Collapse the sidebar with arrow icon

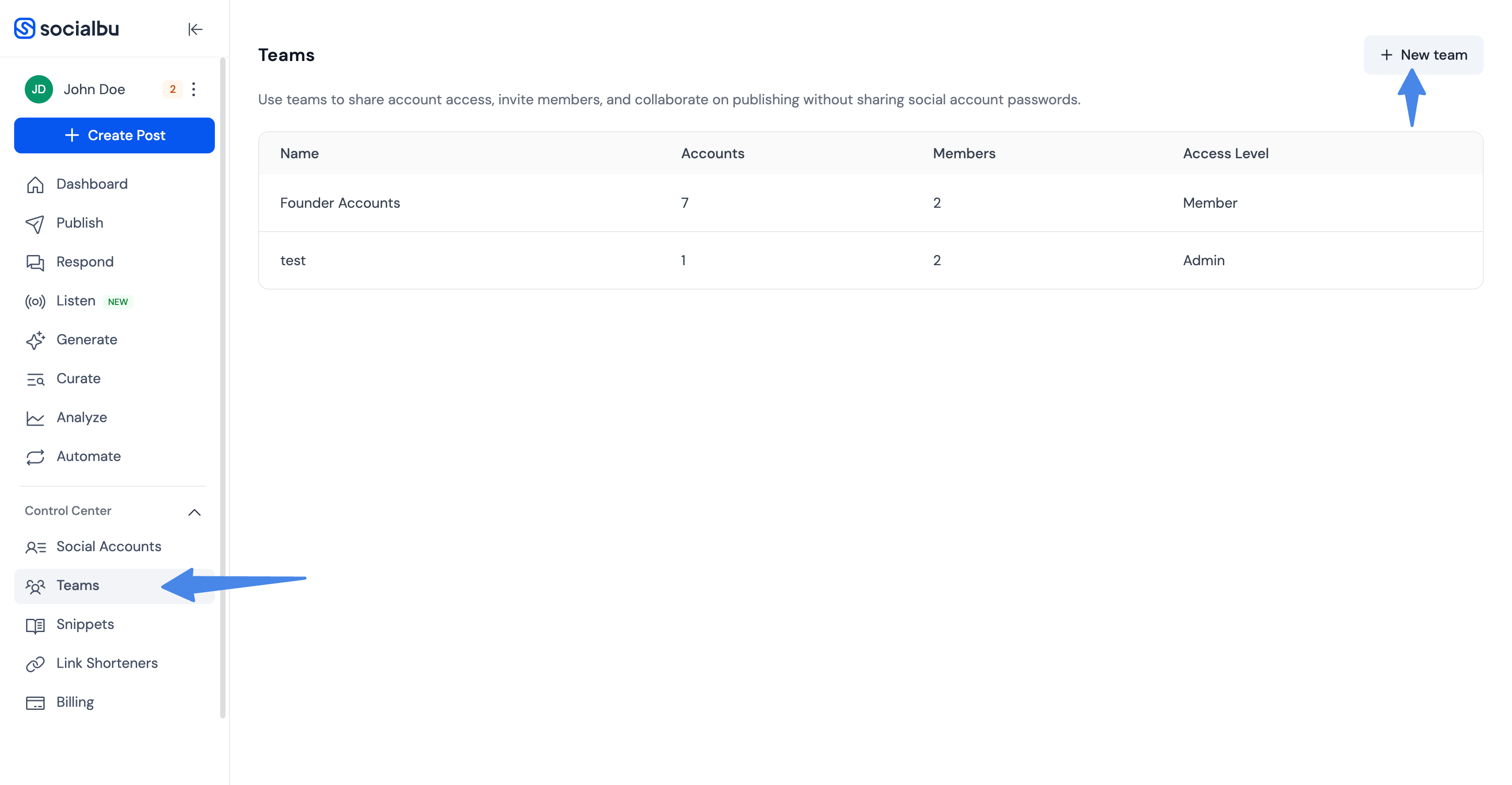(x=195, y=29)
